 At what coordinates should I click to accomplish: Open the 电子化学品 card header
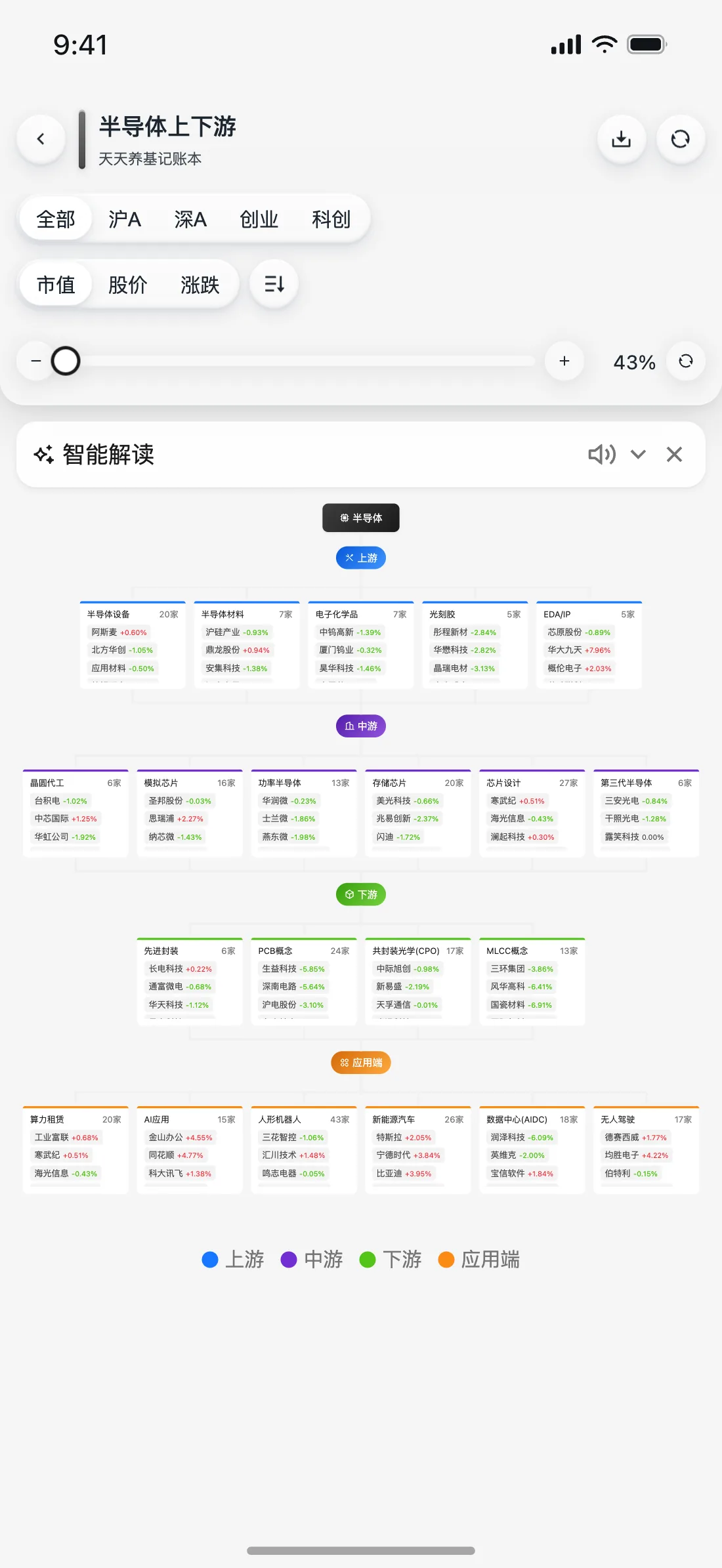click(x=361, y=614)
